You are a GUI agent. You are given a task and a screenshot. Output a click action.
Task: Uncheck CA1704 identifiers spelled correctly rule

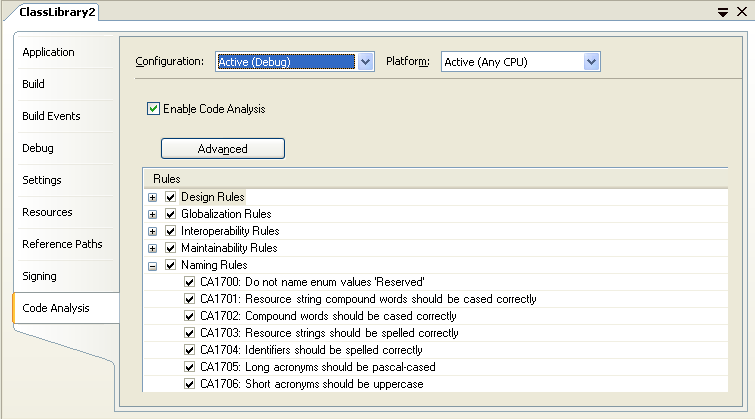[190, 350]
